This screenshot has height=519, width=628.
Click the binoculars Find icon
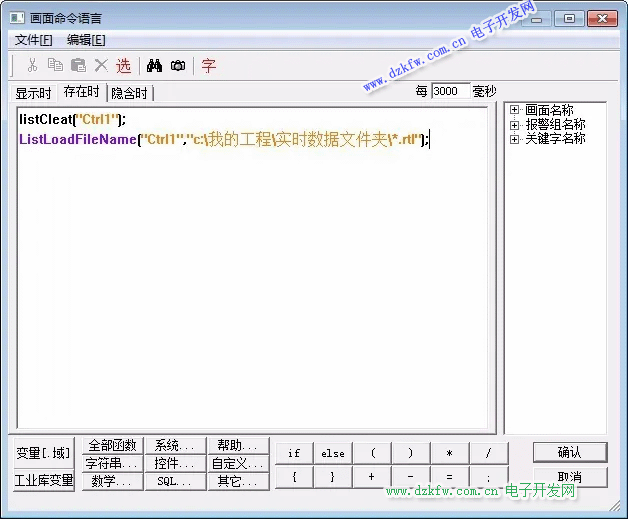pos(154,66)
